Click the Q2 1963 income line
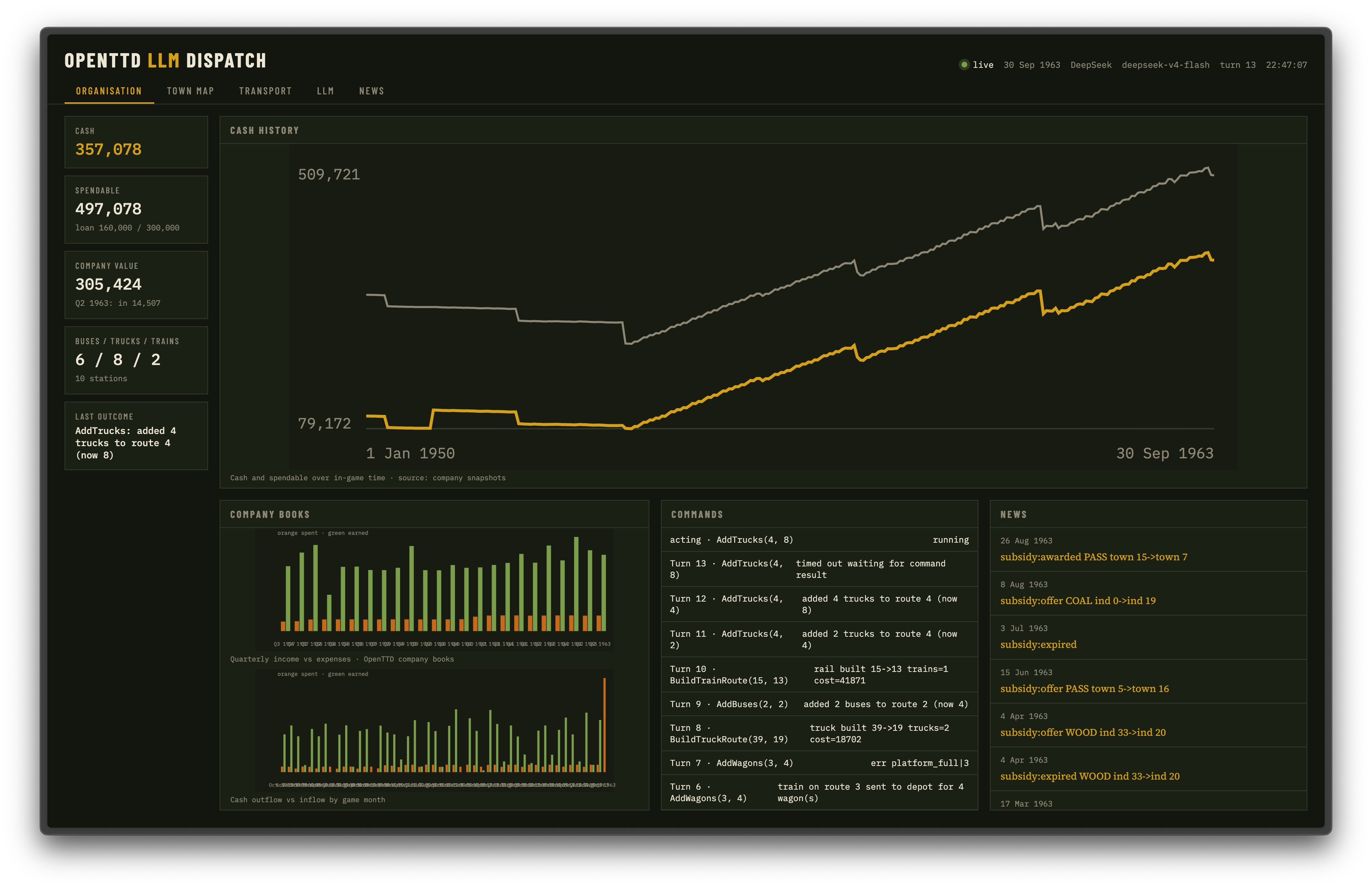The image size is (1372, 888). (118, 303)
